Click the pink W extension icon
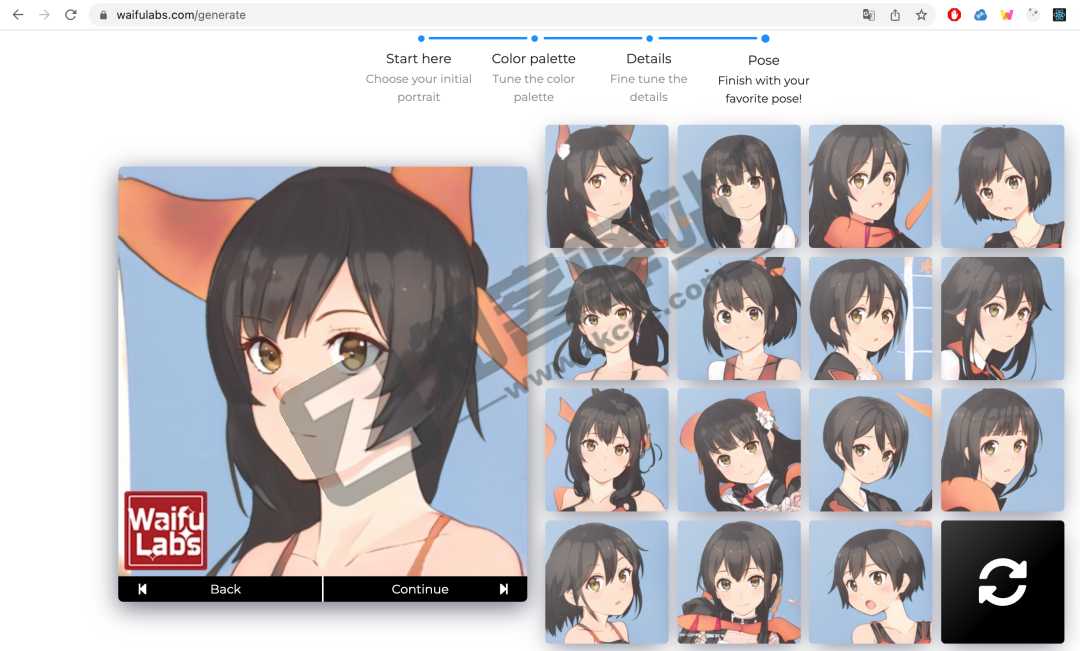The width and height of the screenshot is (1080, 651). tap(1007, 14)
